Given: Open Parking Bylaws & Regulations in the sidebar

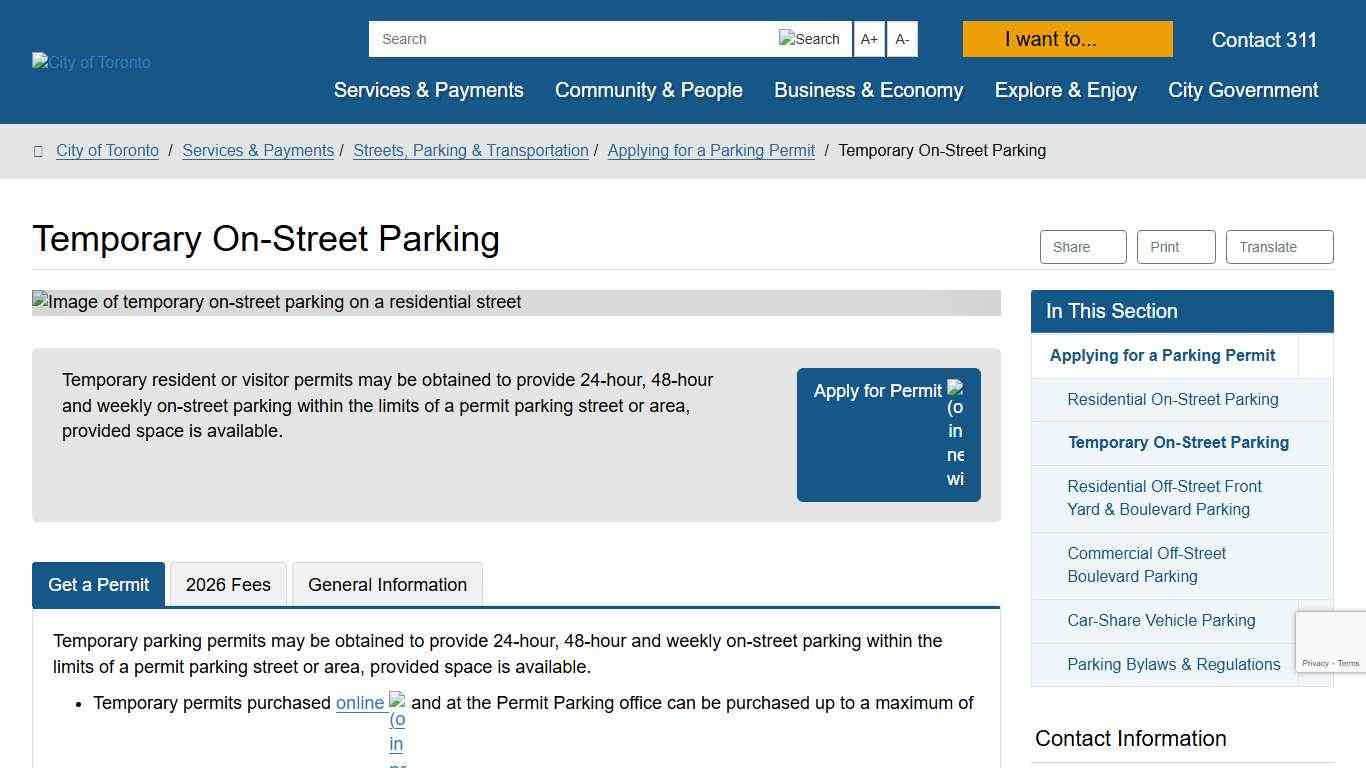Looking at the screenshot, I should tap(1173, 664).
